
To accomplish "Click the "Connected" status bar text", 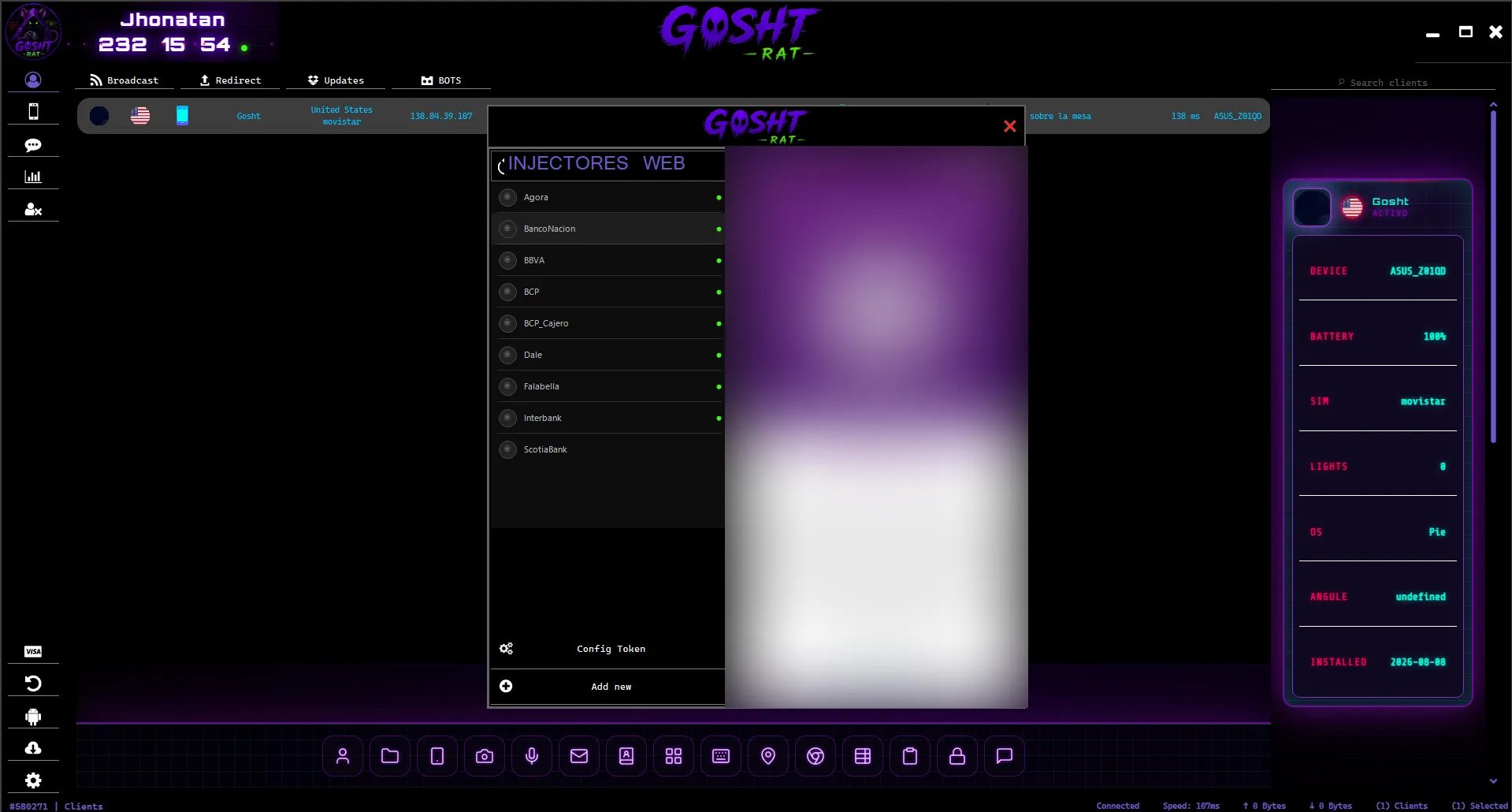I will 1118,806.
